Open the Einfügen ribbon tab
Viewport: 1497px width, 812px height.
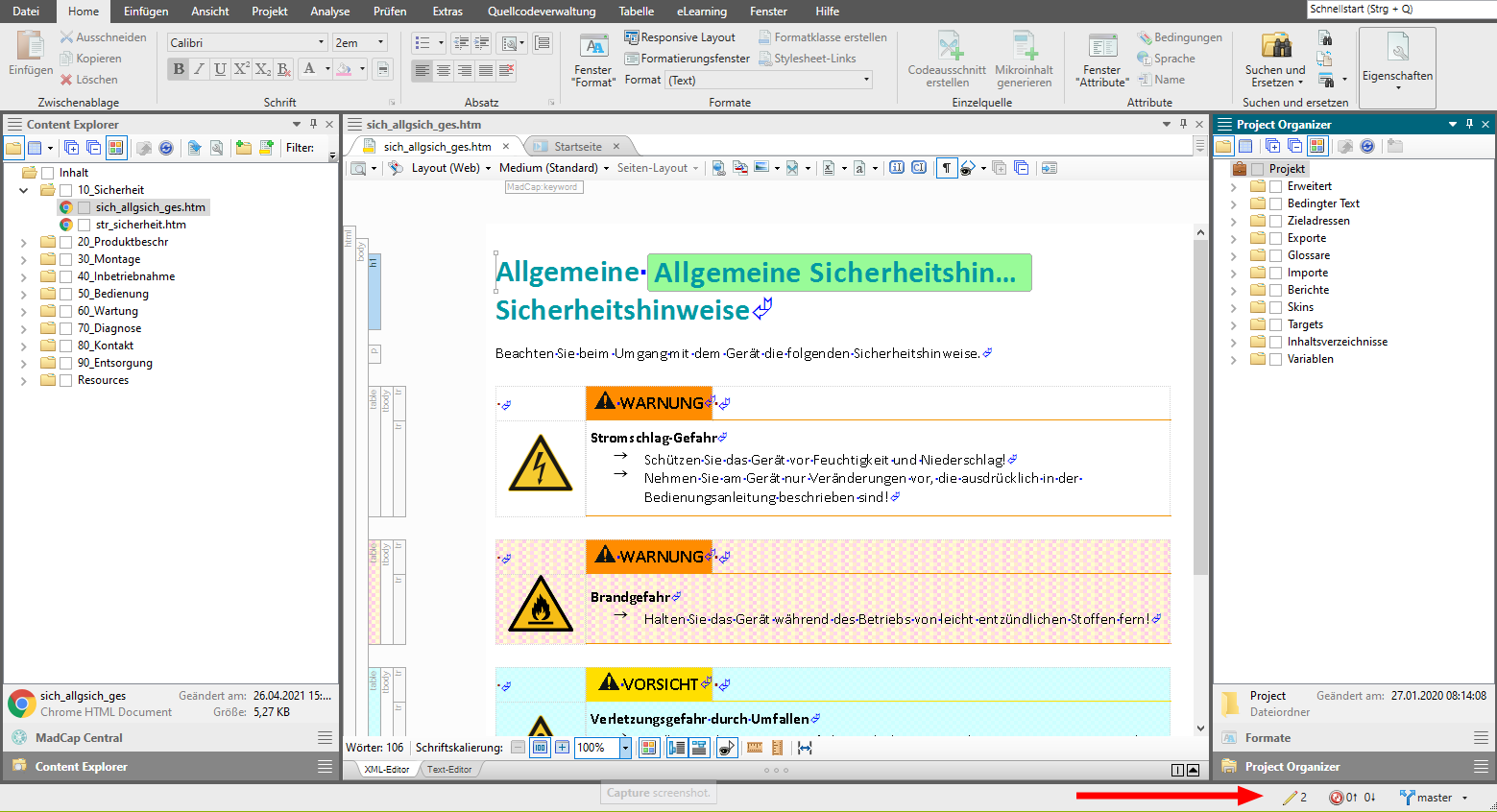[146, 12]
